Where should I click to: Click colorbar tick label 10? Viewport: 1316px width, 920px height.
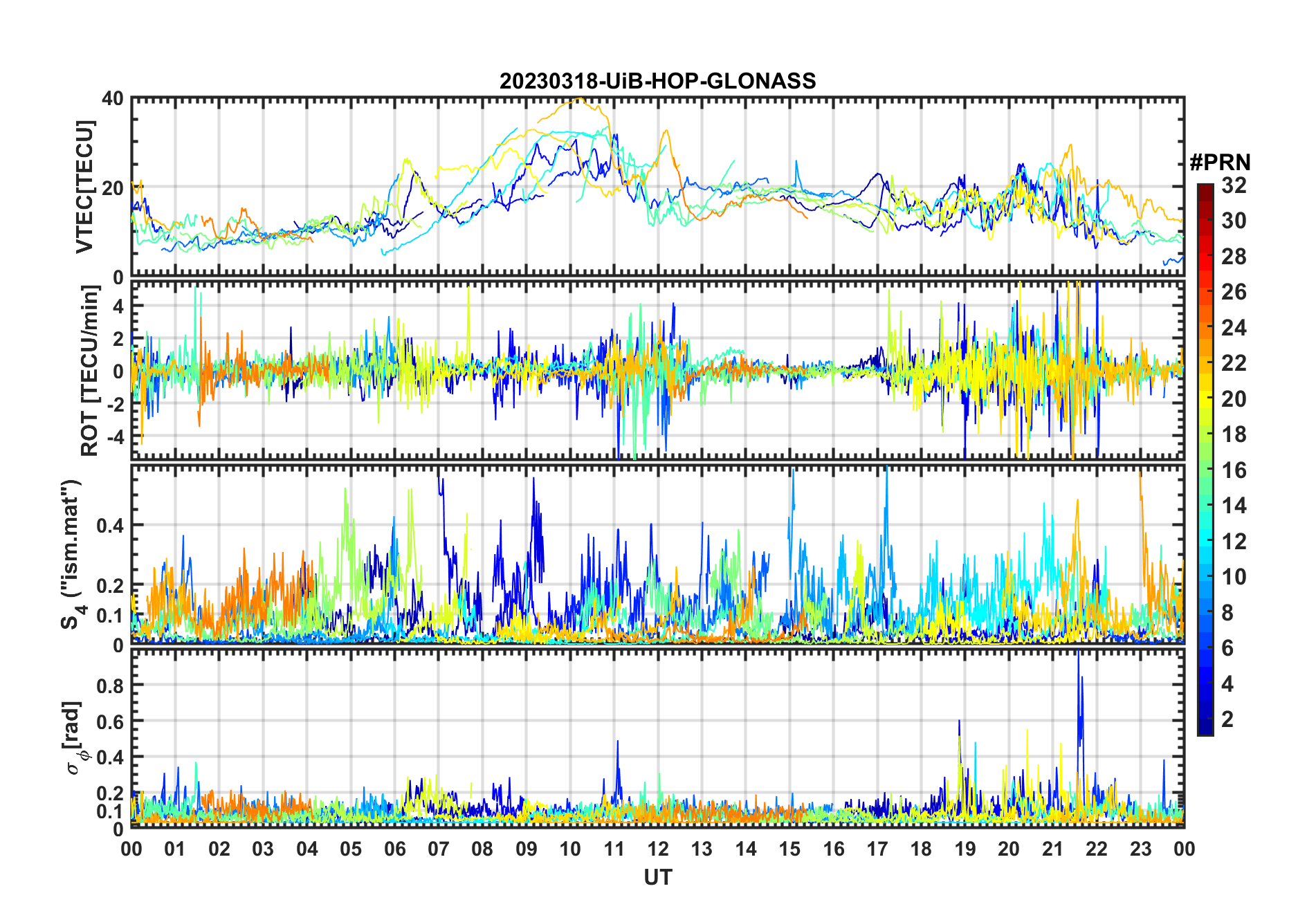click(x=1234, y=577)
